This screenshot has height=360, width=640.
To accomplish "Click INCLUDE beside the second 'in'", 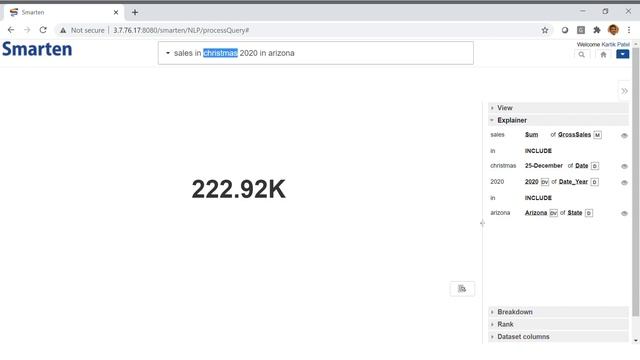I will [538, 198].
